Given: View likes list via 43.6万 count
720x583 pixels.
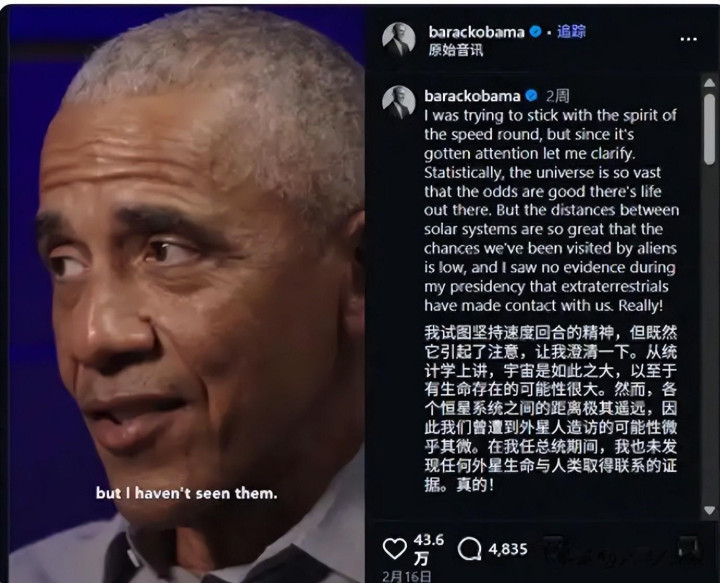Looking at the screenshot, I should point(428,549).
